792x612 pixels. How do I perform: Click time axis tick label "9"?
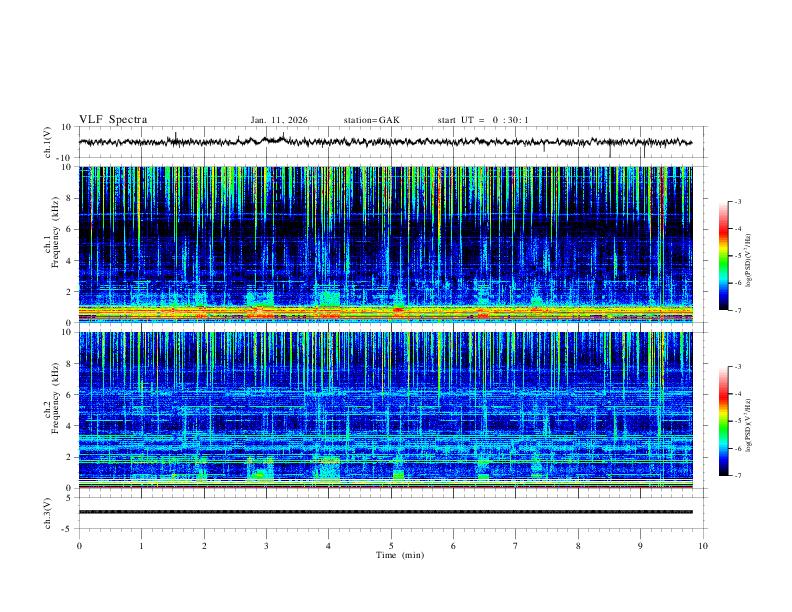pos(640,546)
